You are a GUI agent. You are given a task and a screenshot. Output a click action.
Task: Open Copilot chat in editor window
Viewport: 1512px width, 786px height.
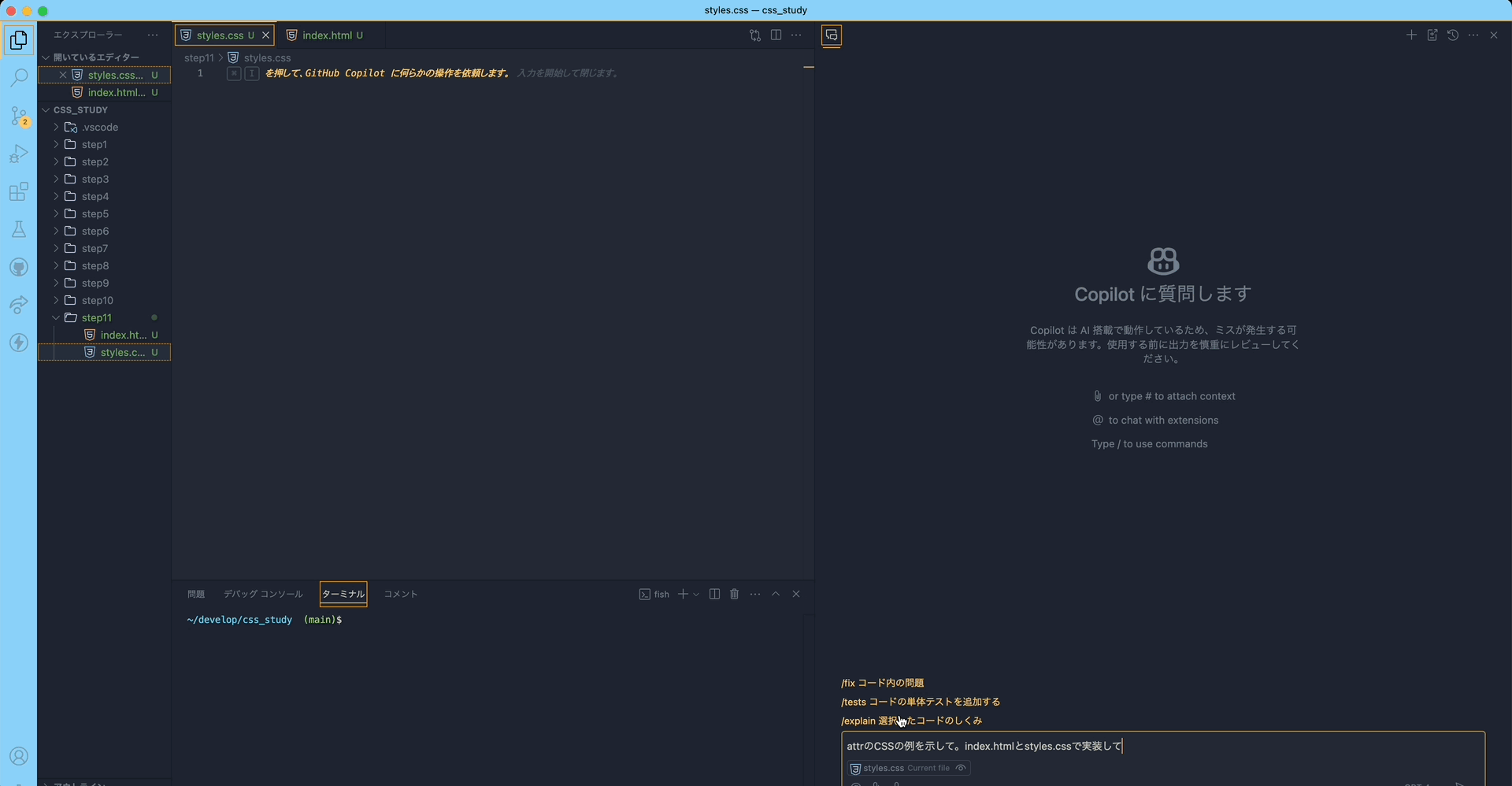(x=1432, y=35)
